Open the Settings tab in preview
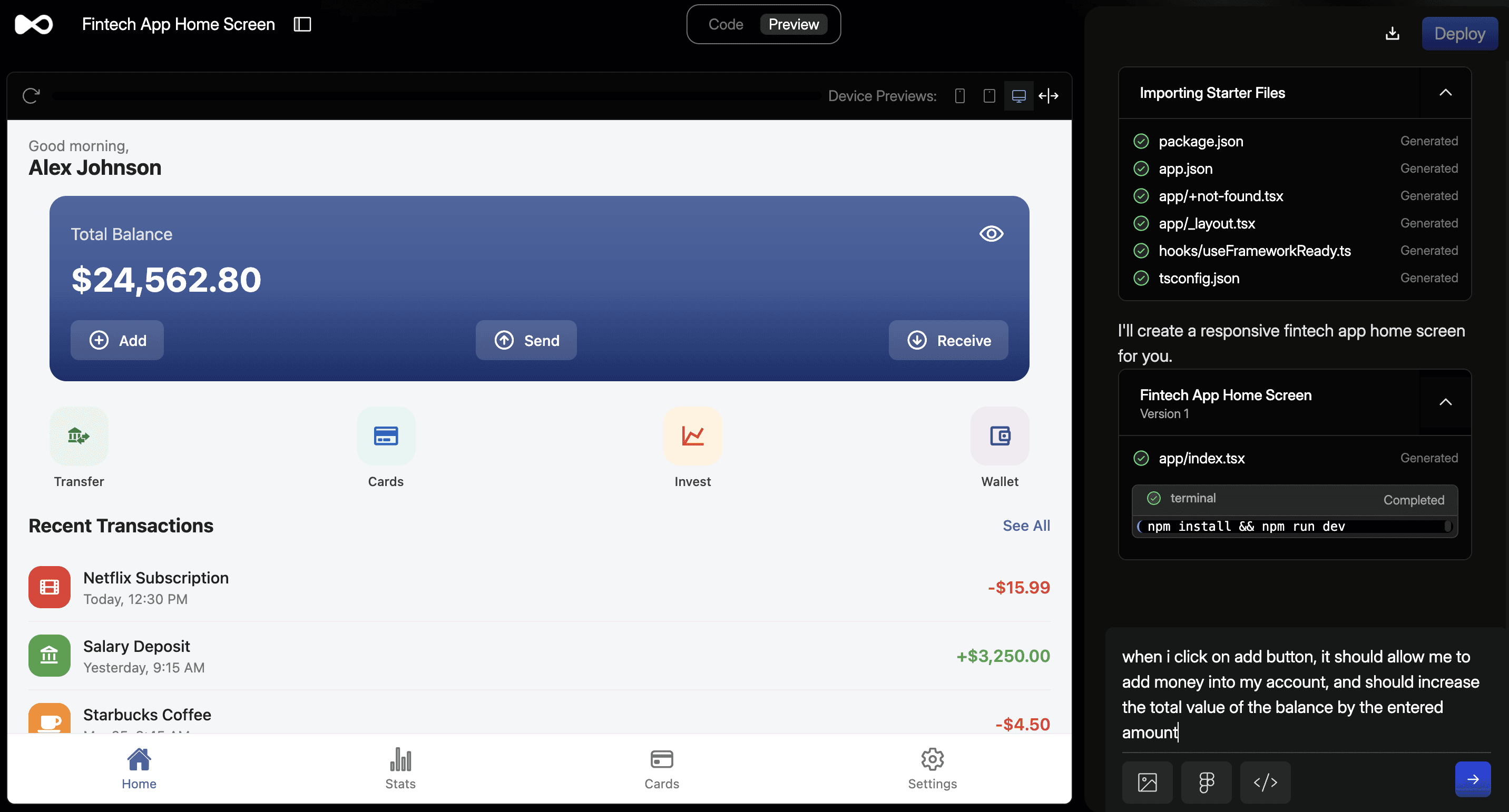 [932, 768]
